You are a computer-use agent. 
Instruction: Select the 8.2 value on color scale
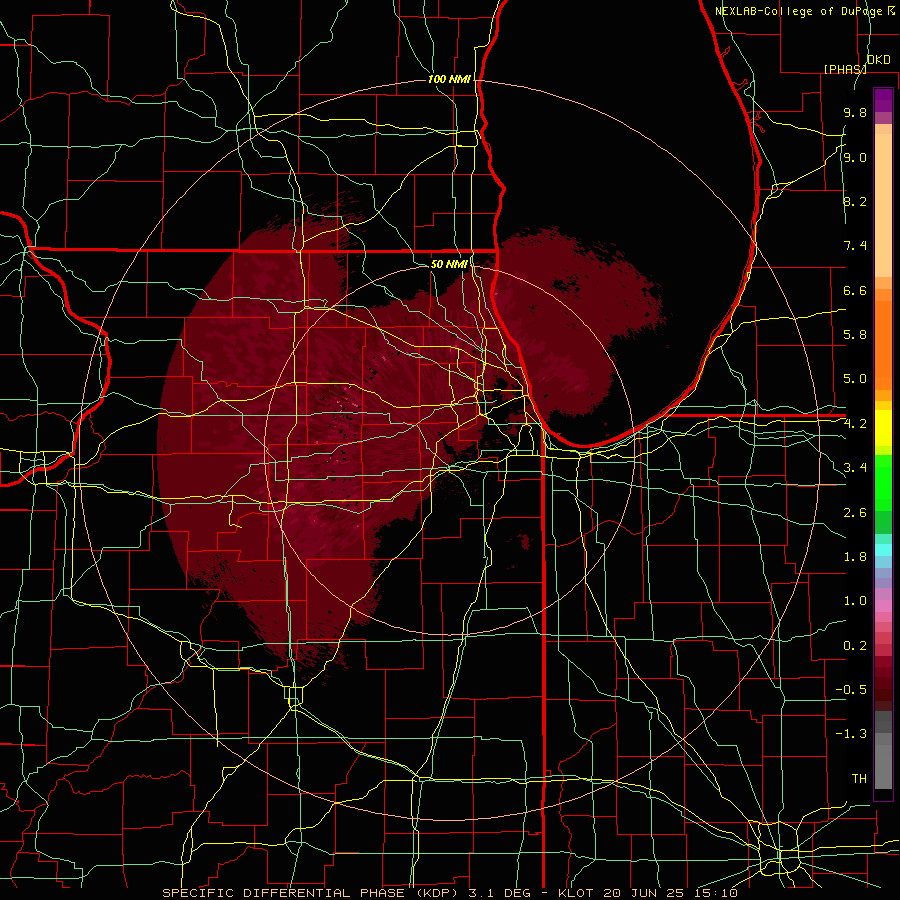(855, 201)
